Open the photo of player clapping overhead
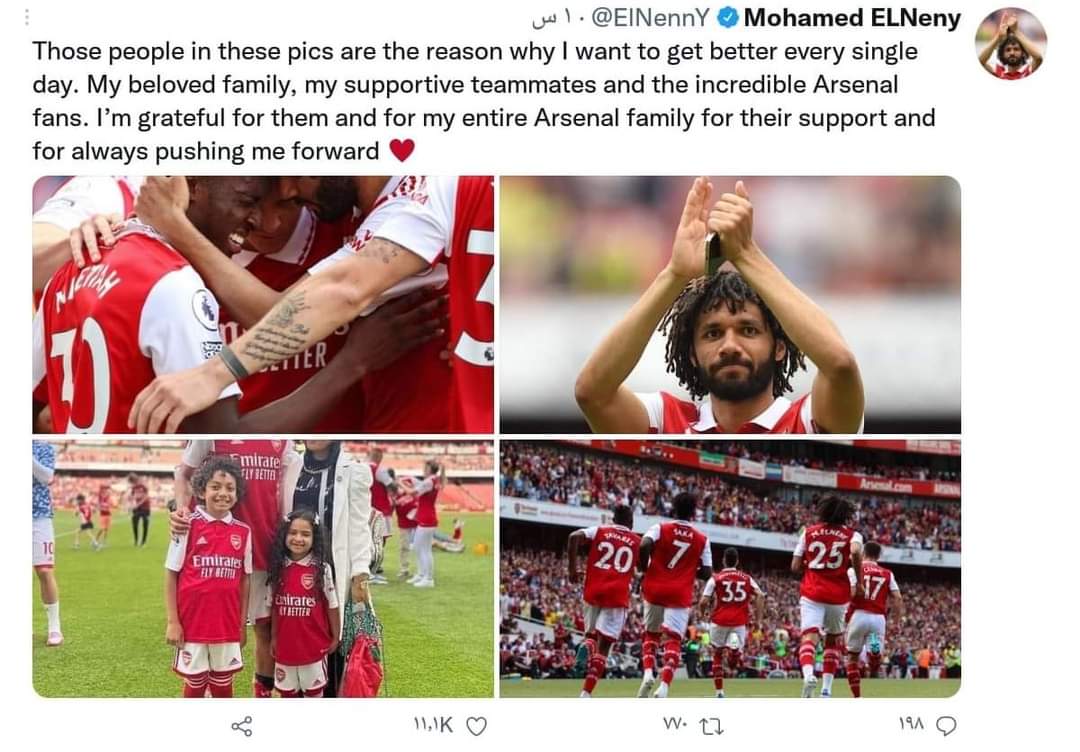 pyautogui.click(x=730, y=304)
